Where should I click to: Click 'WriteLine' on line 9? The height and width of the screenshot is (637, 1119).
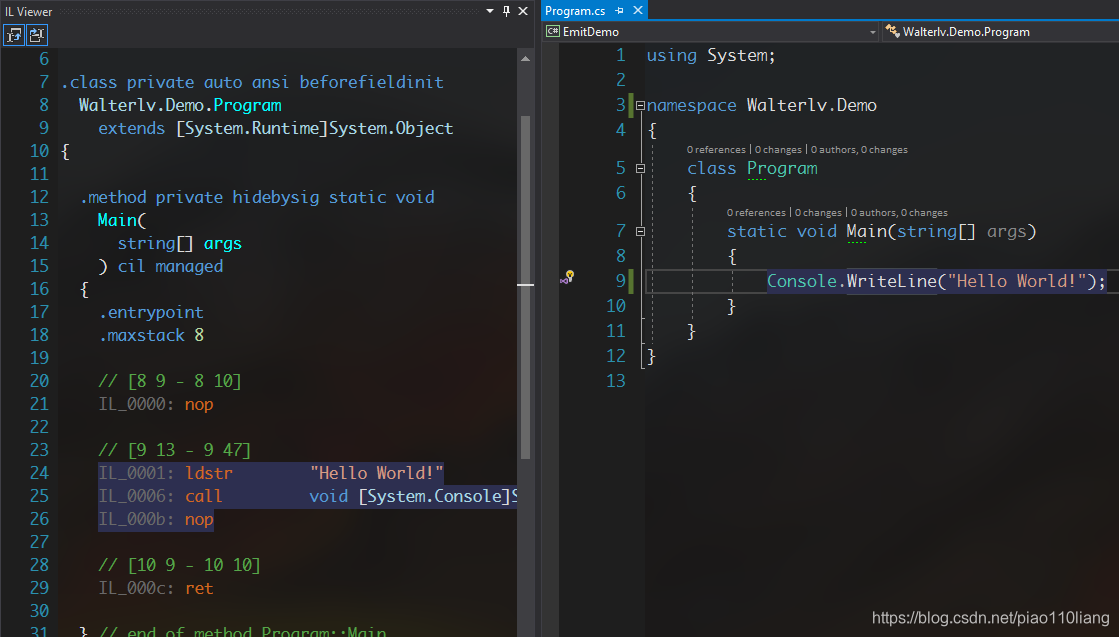891,281
